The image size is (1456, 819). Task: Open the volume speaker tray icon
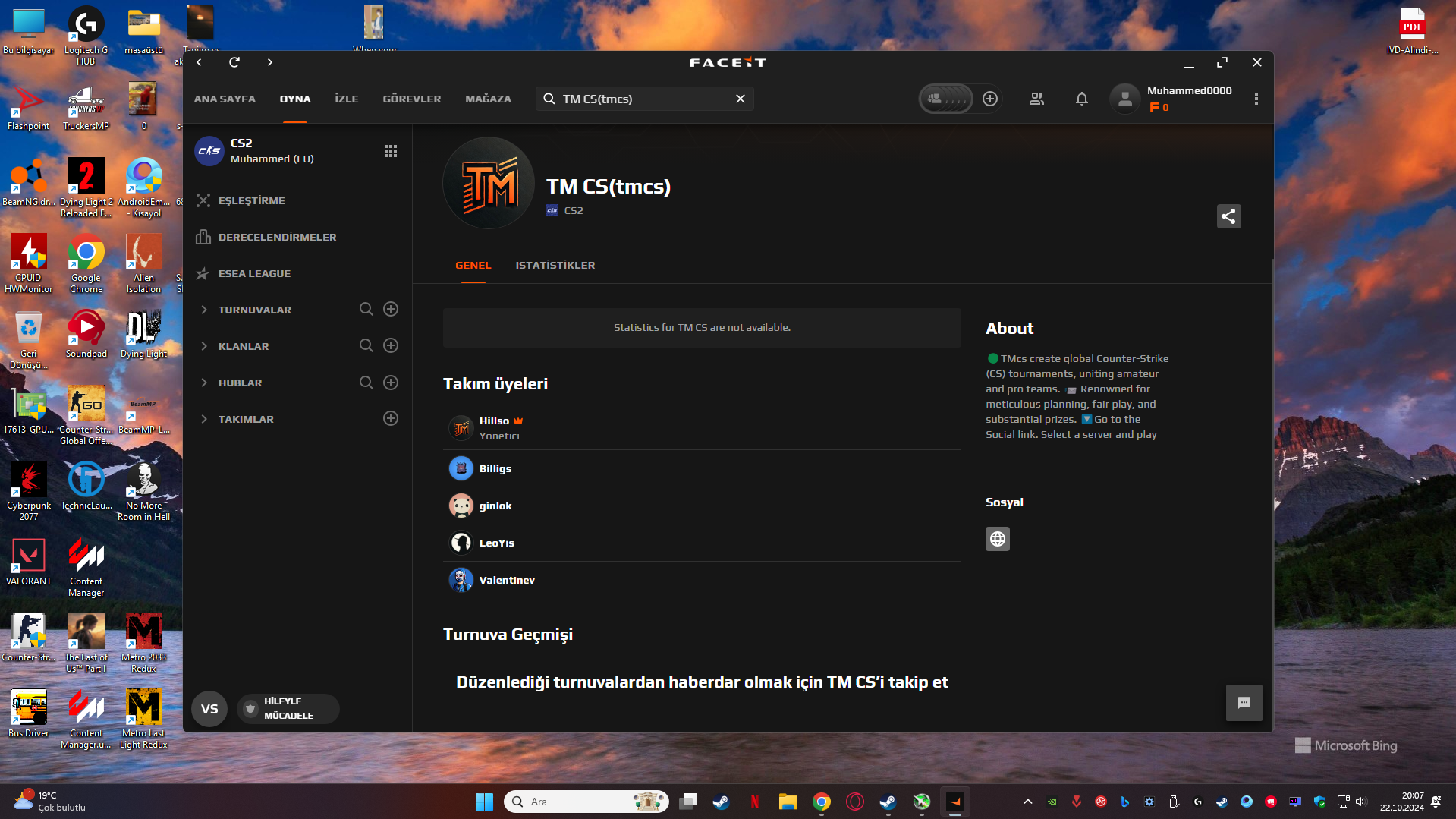tap(1360, 802)
